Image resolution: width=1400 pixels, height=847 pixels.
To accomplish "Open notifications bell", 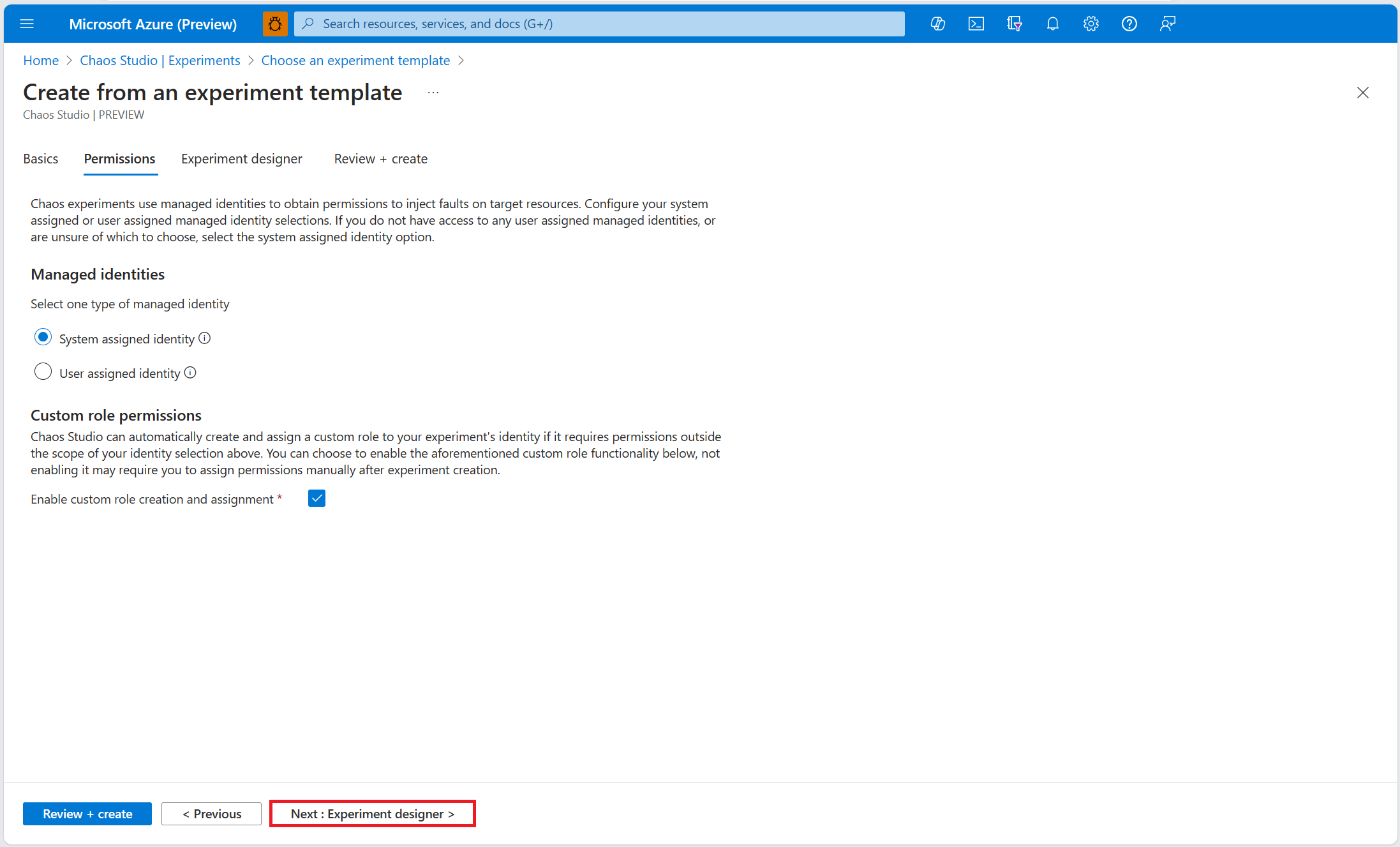I will point(1052,24).
